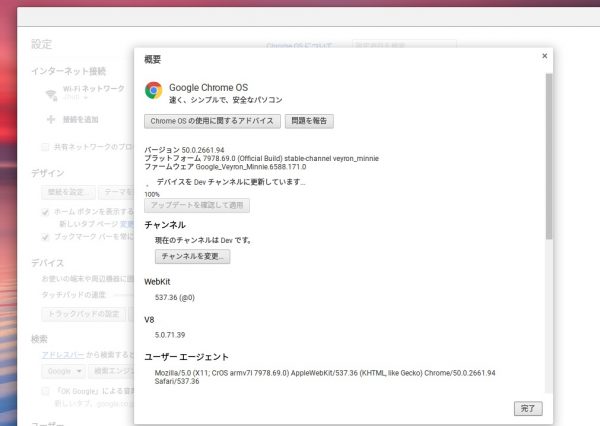This screenshot has width=600, height=426.
Task: Click the V8 version 5.0.71.39
Action: pyautogui.click(x=170, y=335)
